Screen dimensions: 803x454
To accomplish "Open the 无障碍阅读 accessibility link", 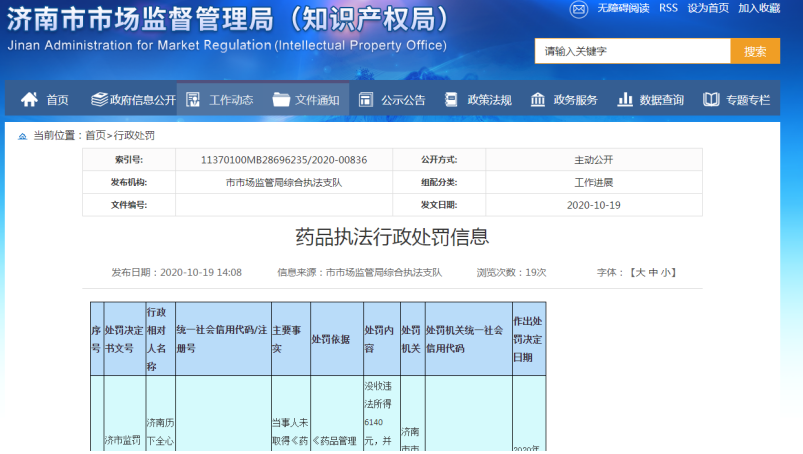I will click(623, 9).
